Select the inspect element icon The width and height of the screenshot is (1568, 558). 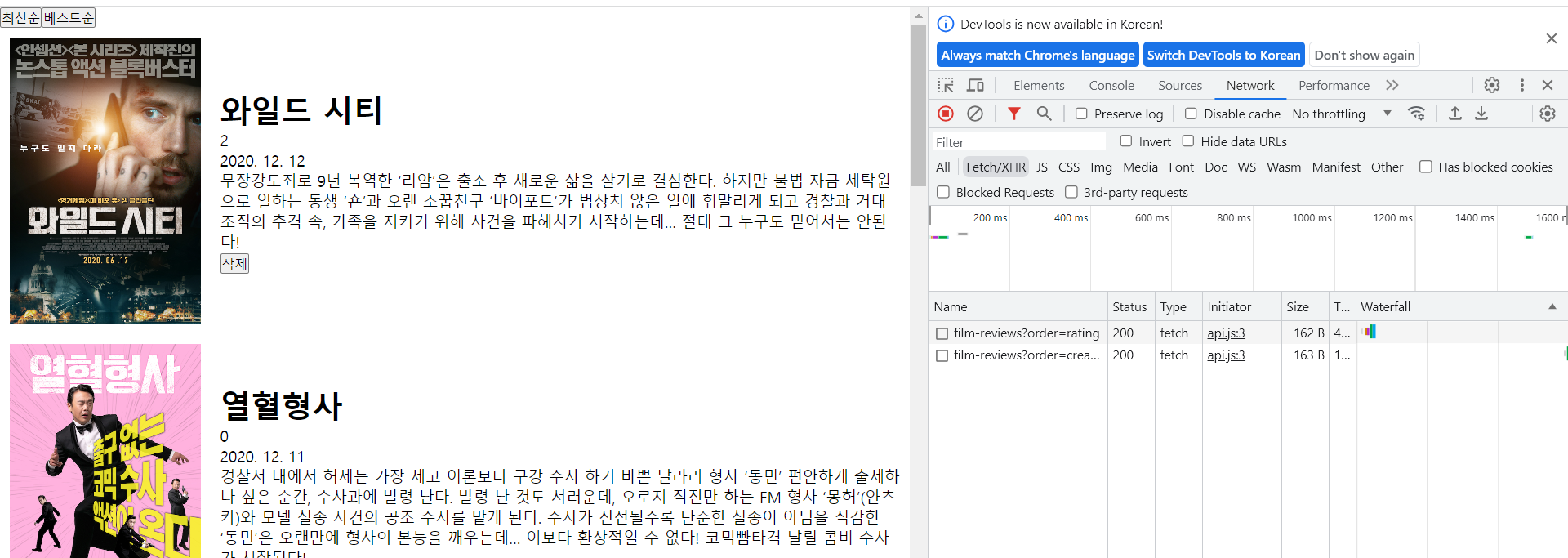click(946, 85)
